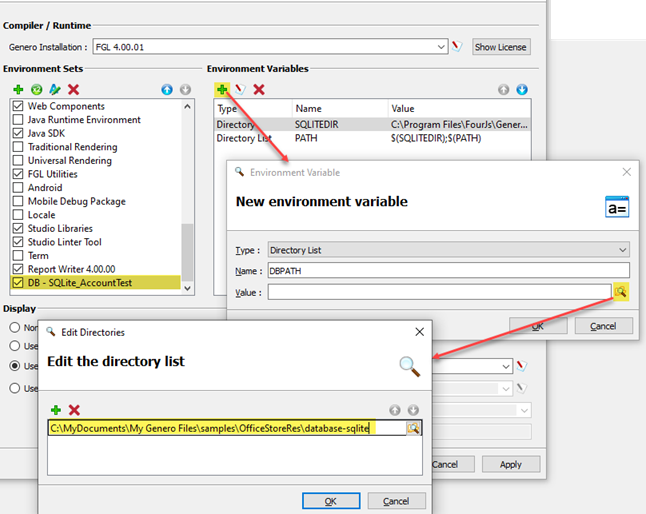This screenshot has width=646, height=514.
Task: Click the empty Value input field
Action: (x=439, y=292)
